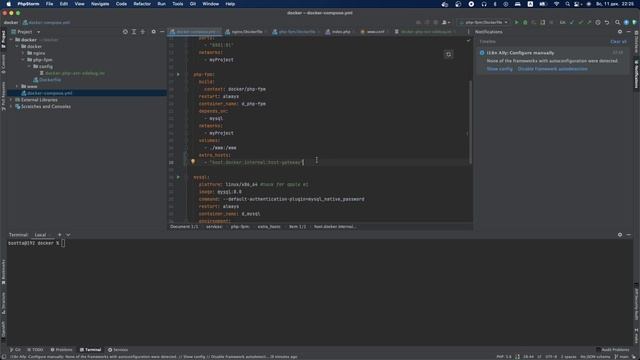Open the Refactor menu
640x360 pixels.
[x=142, y=4]
